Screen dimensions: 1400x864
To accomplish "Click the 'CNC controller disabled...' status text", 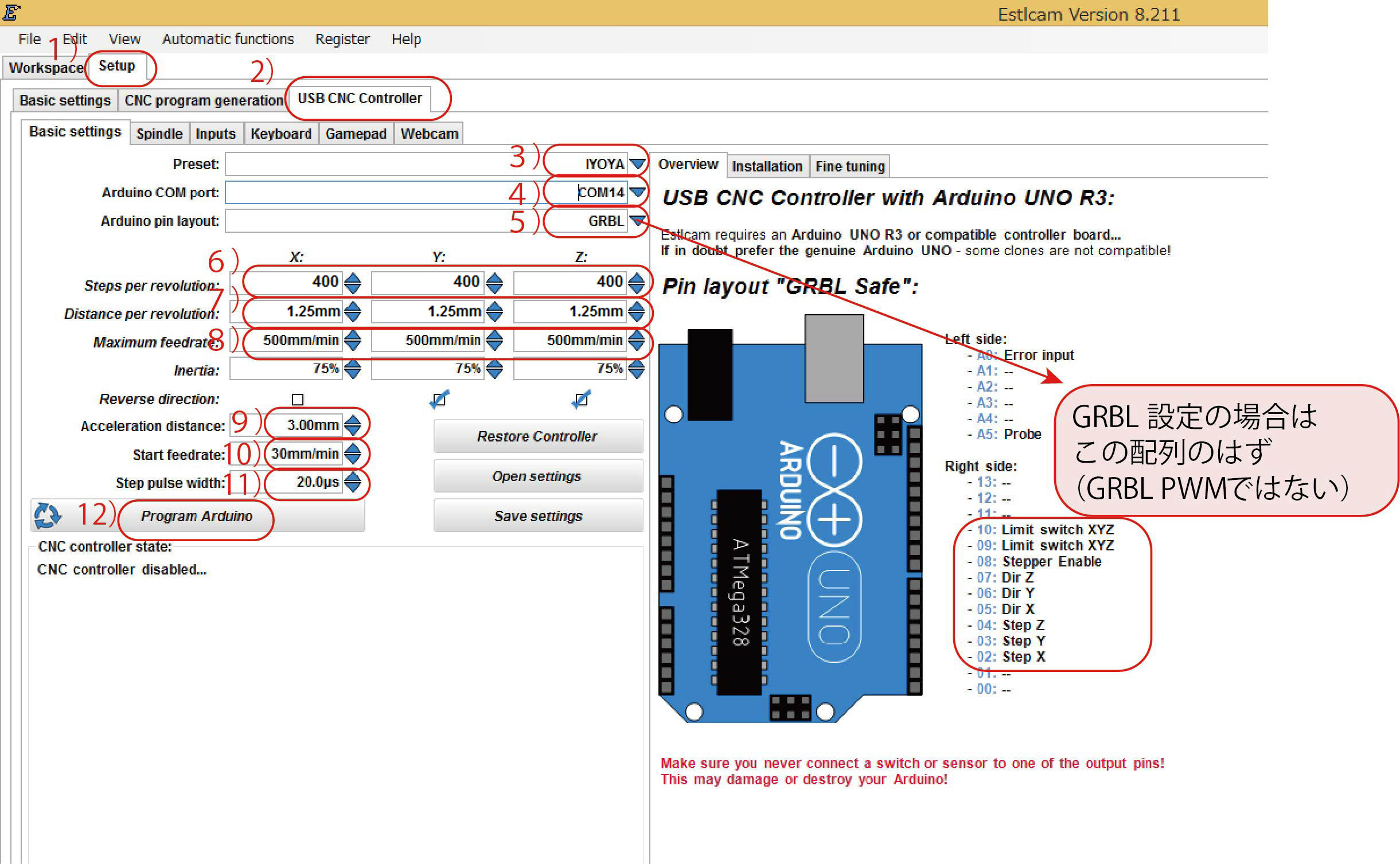I will click(122, 569).
